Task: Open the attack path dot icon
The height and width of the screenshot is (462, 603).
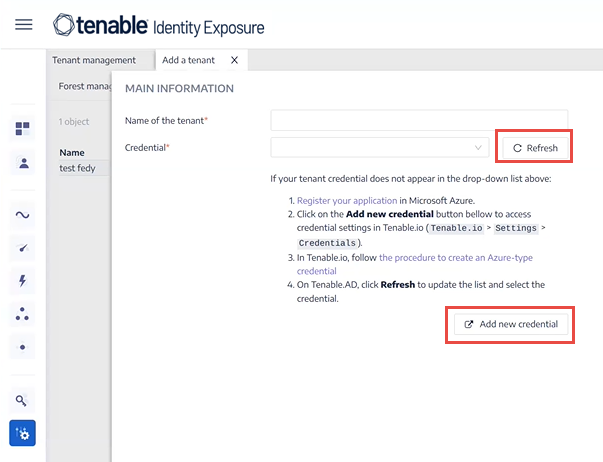Action: pos(22,347)
